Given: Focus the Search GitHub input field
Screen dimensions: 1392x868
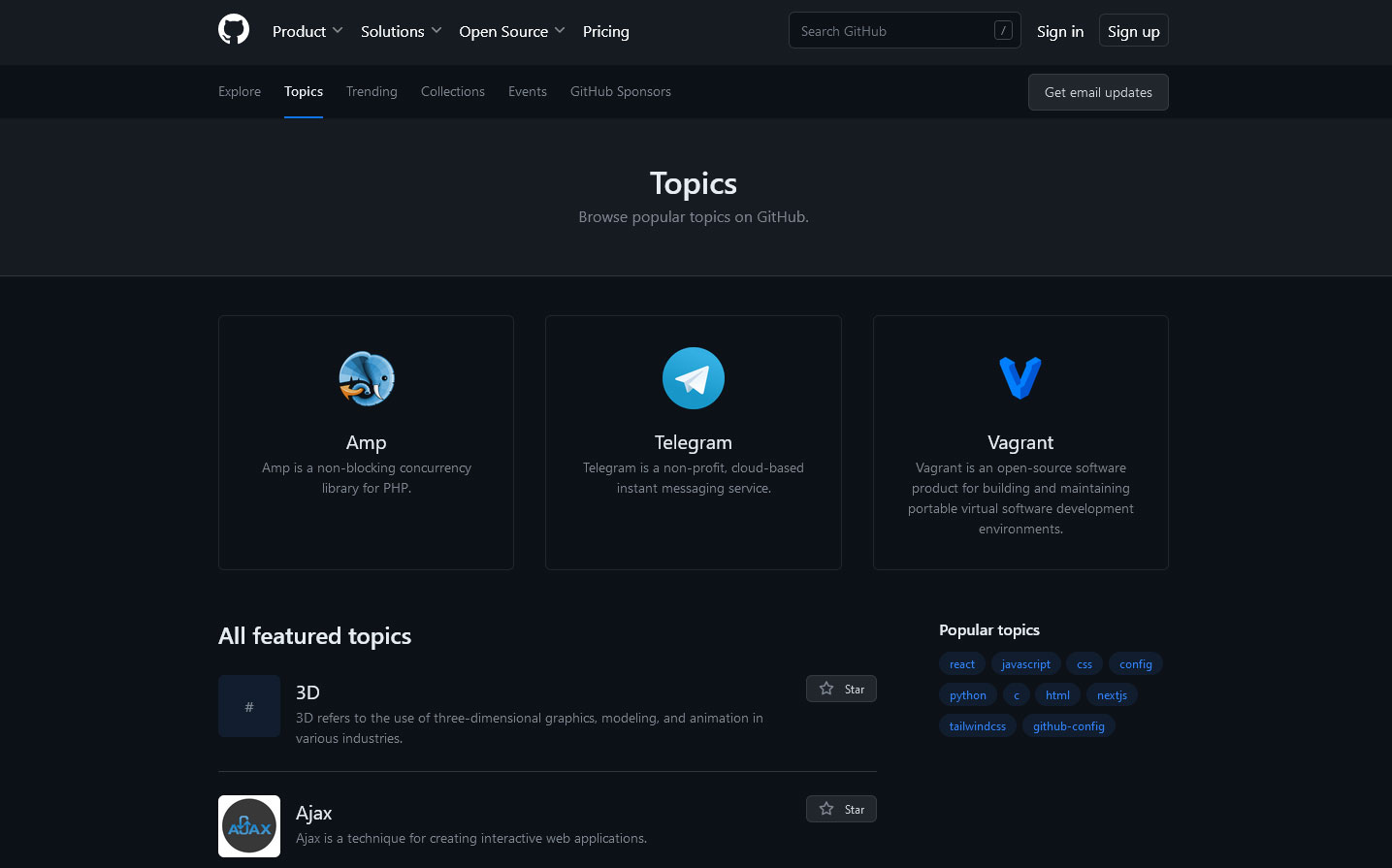Looking at the screenshot, I should (892, 31).
